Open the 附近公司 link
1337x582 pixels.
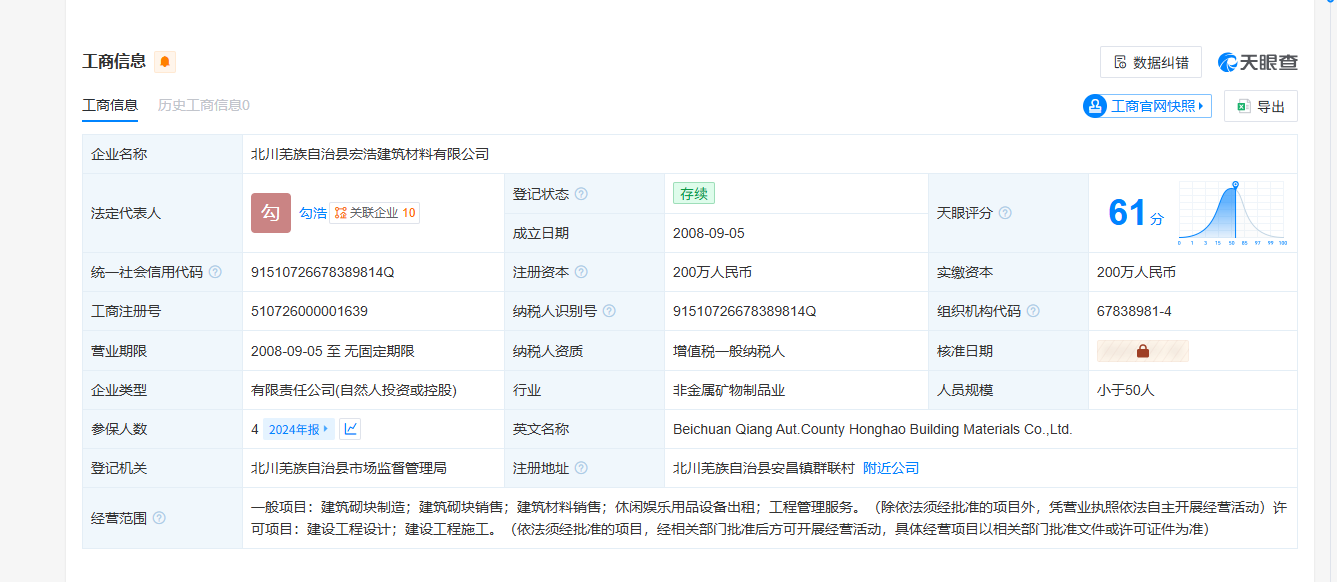click(891, 468)
